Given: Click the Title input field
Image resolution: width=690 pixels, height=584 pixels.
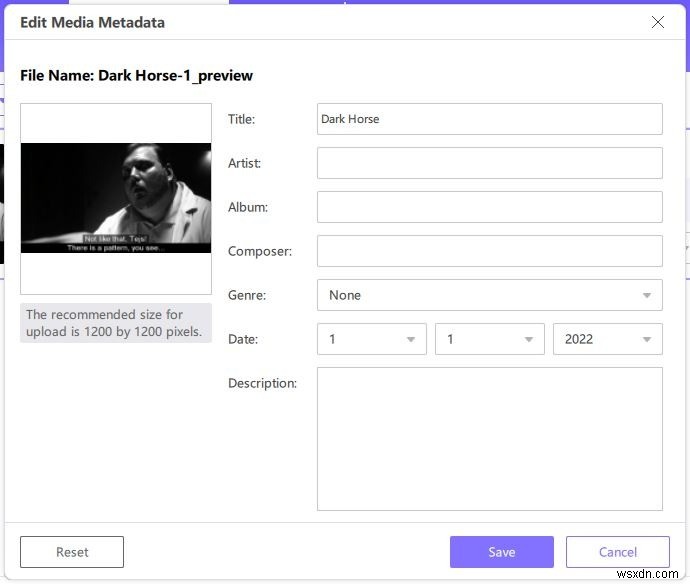Looking at the screenshot, I should [489, 119].
